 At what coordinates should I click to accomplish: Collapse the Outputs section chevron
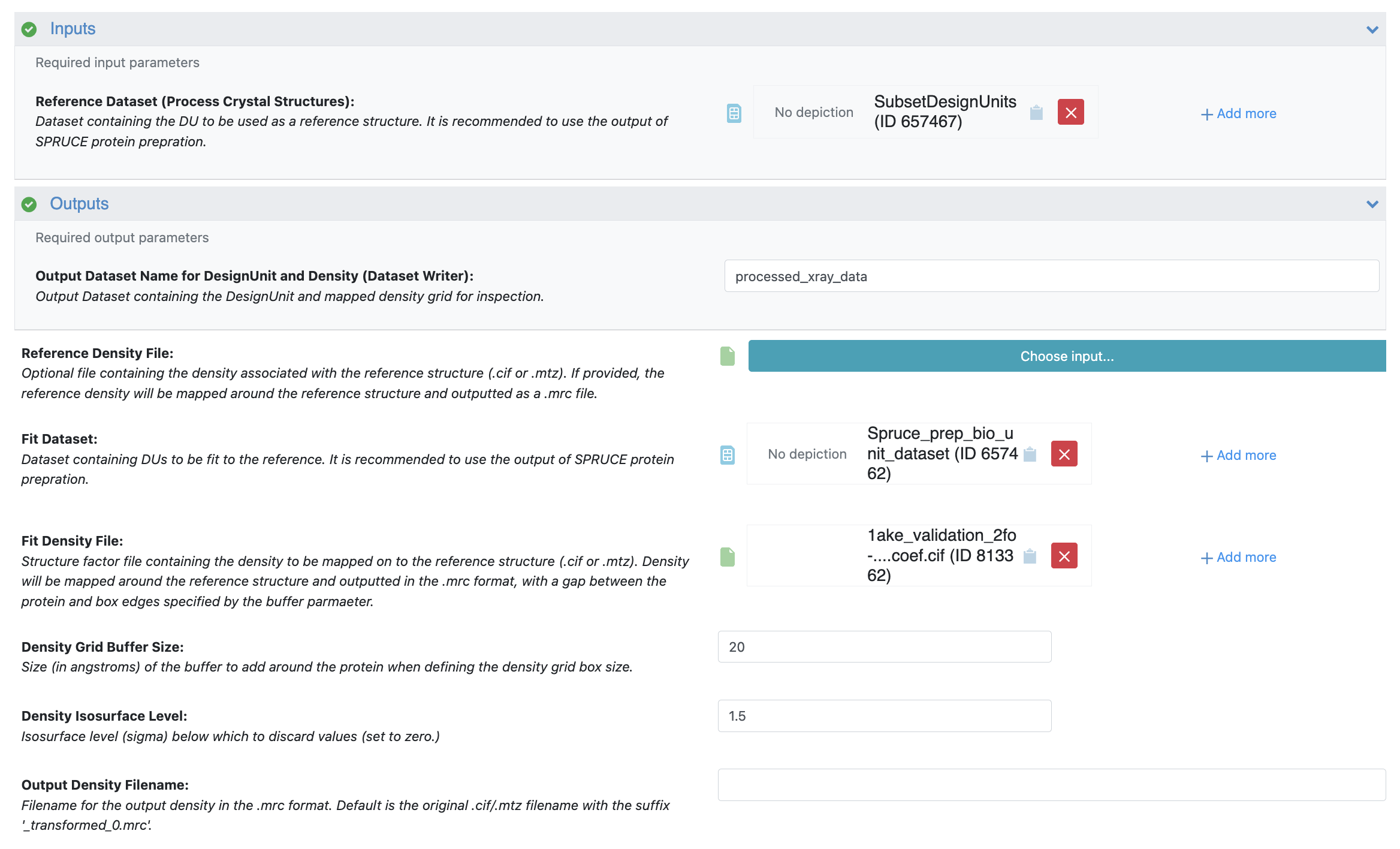pyautogui.click(x=1372, y=204)
